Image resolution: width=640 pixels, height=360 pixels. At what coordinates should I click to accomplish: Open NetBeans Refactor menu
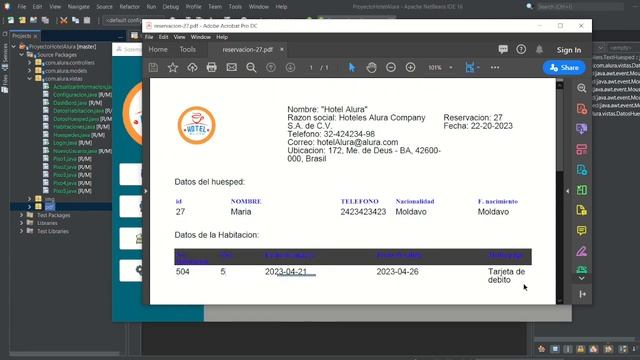129,7
